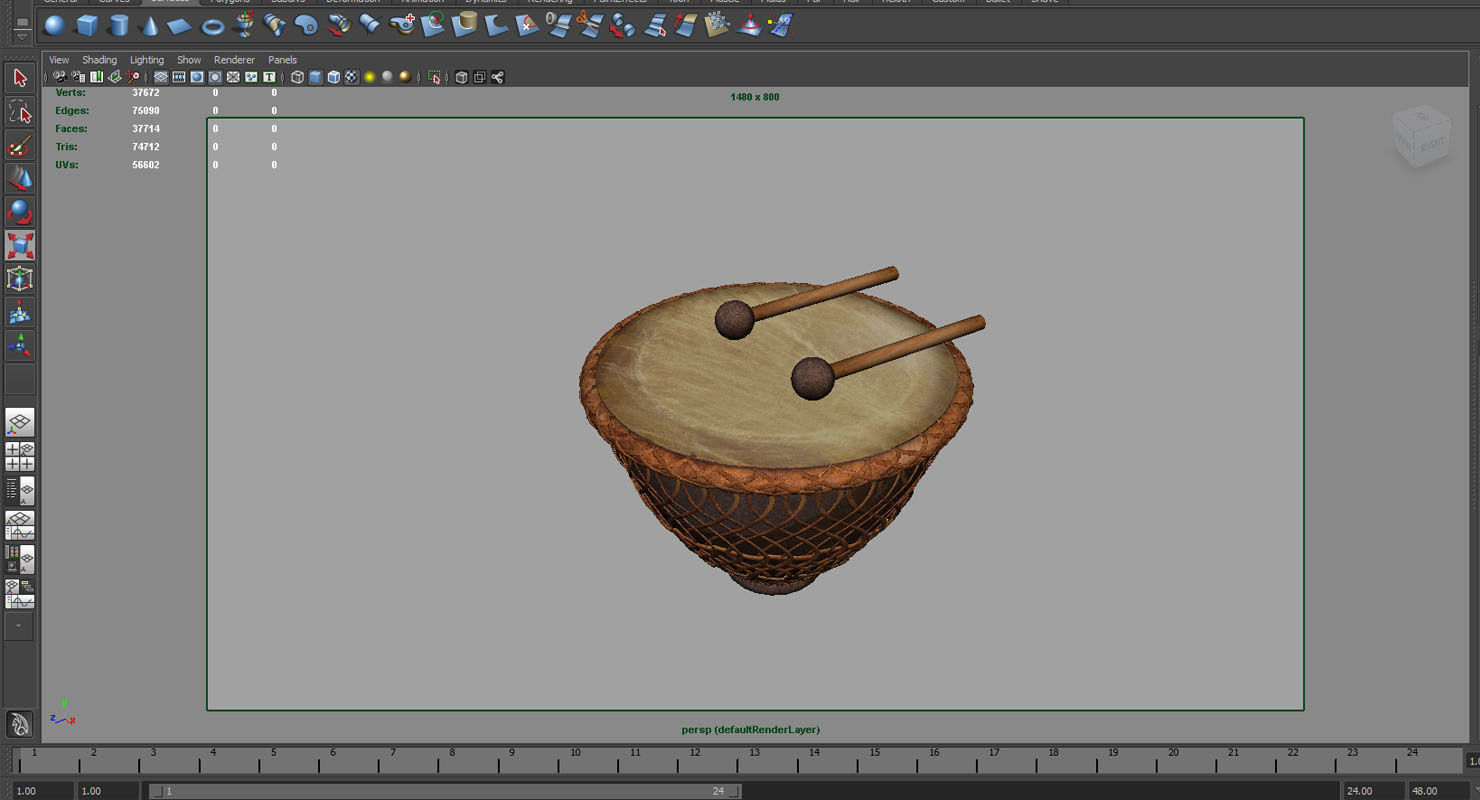The image size is (1480, 800).
Task: Click the view cube in viewport
Action: click(x=1421, y=136)
